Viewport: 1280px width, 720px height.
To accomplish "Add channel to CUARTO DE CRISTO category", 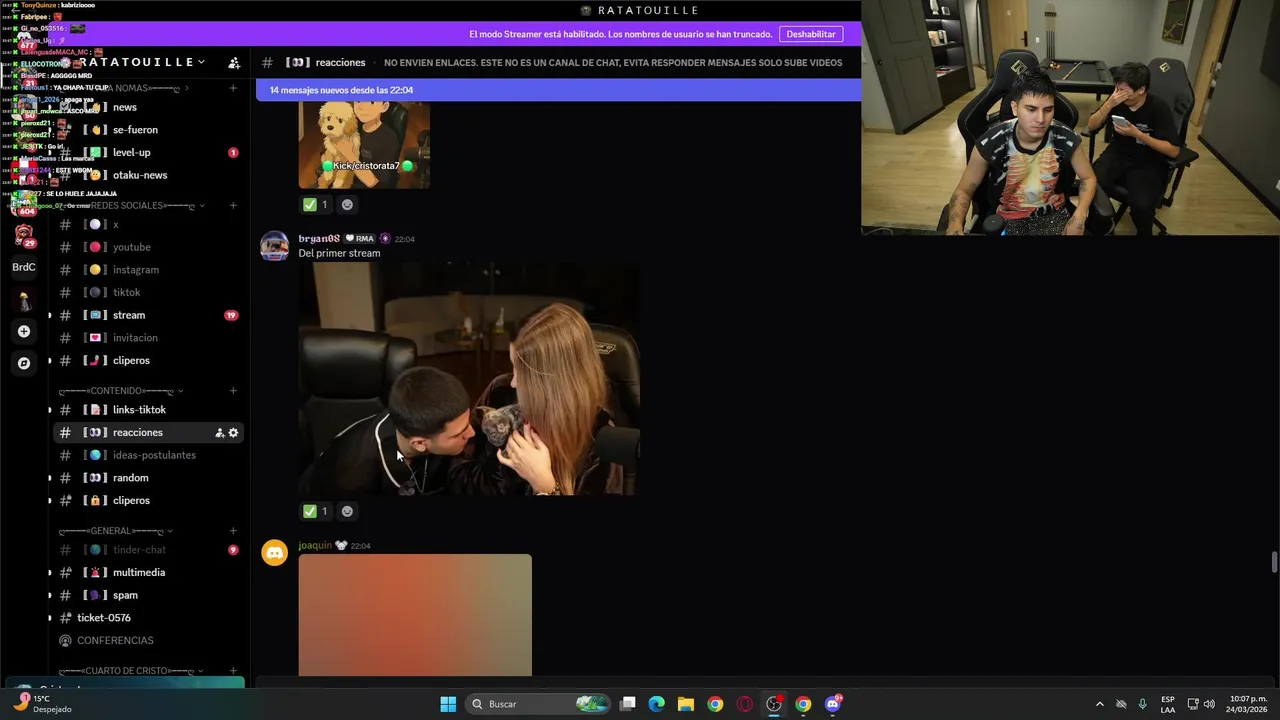I will (x=233, y=671).
